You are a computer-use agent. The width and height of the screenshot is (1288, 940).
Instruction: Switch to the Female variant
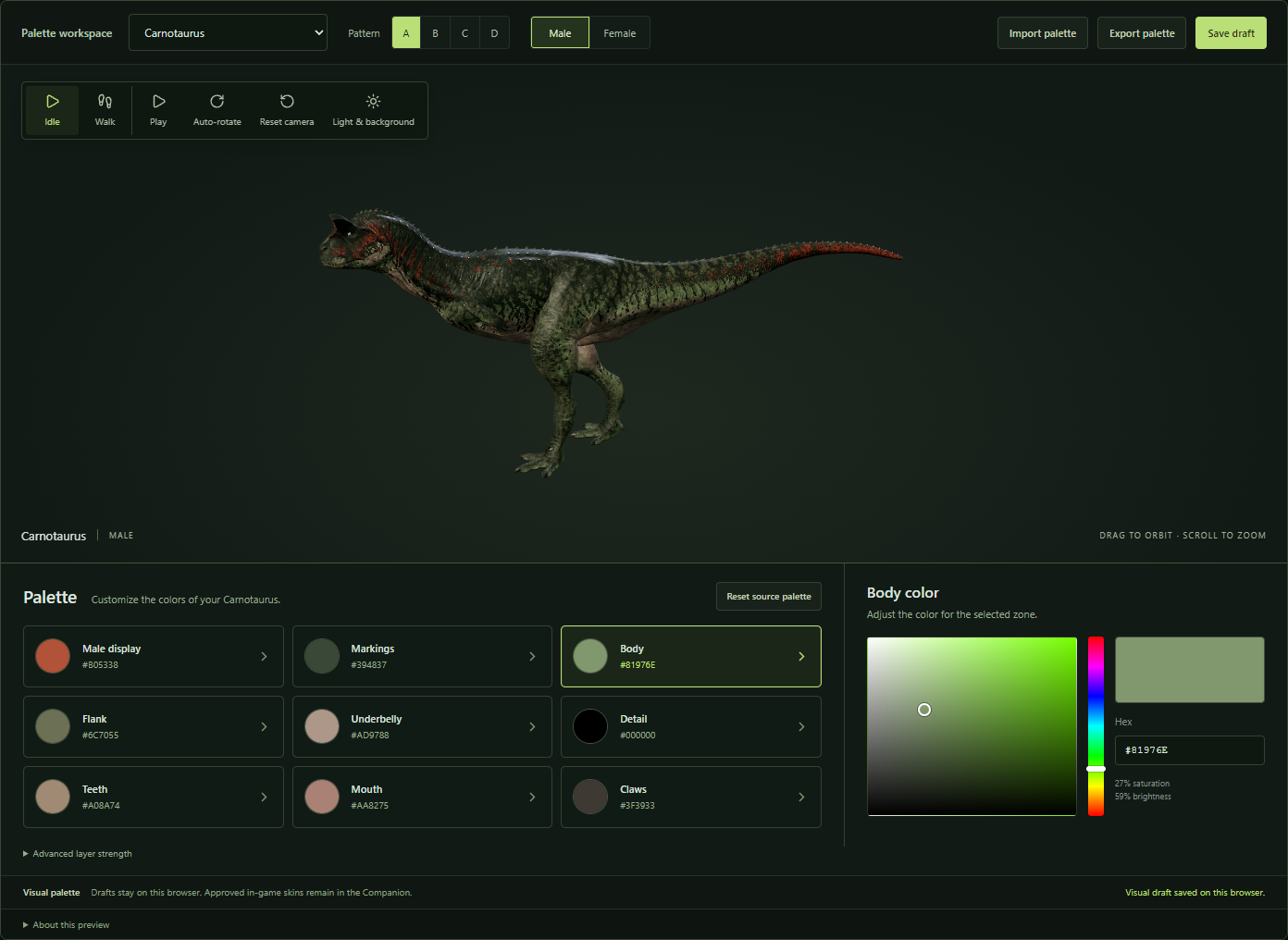point(620,33)
